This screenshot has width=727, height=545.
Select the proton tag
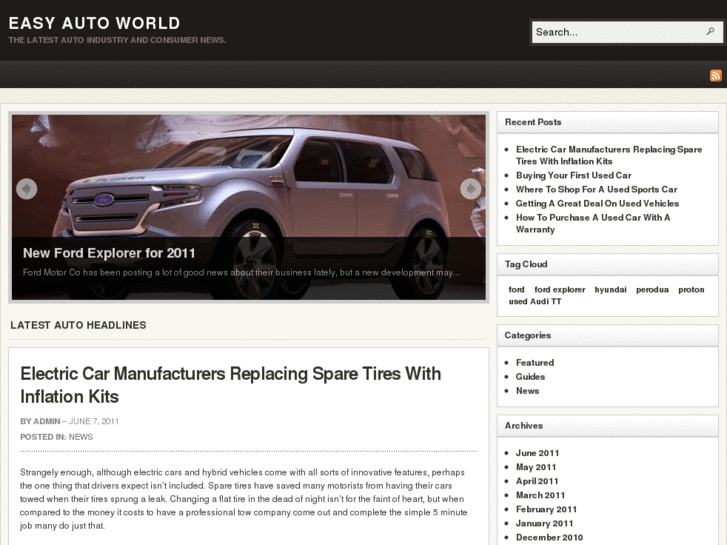coord(691,289)
